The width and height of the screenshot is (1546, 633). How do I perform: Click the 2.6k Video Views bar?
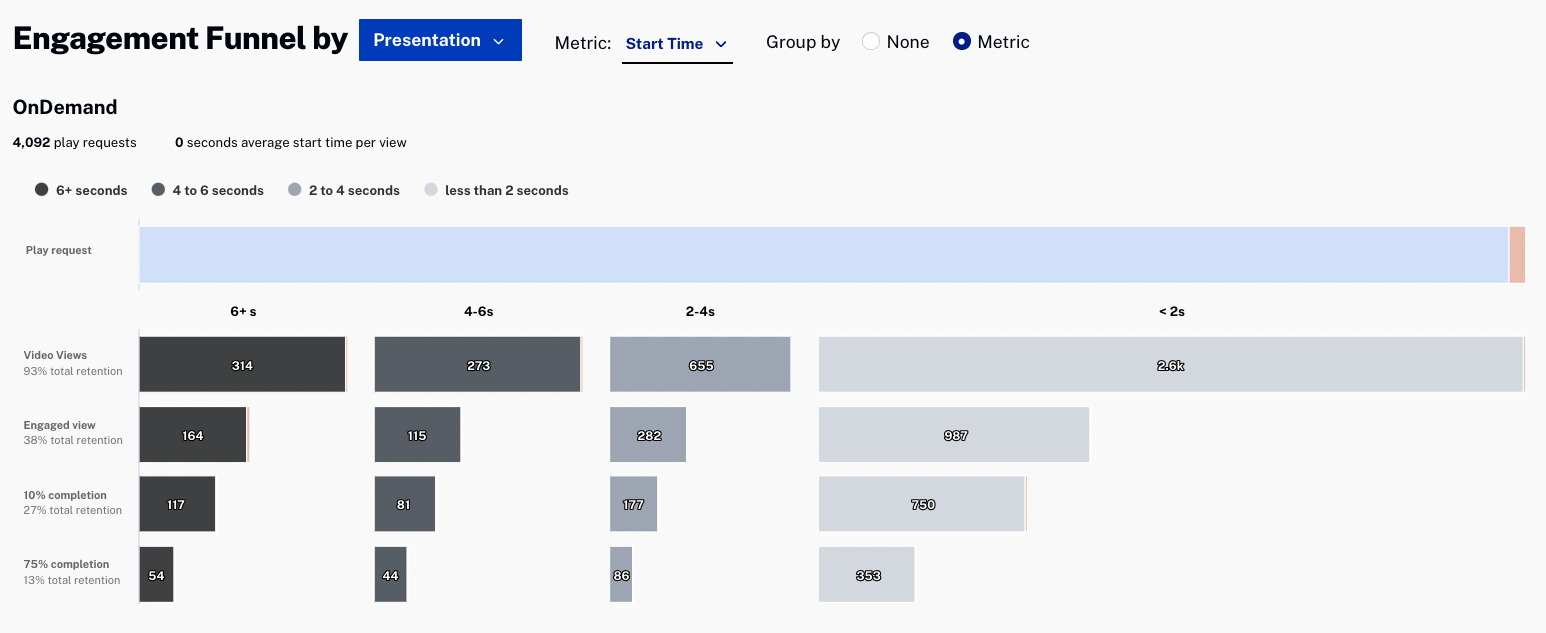[1171, 364]
